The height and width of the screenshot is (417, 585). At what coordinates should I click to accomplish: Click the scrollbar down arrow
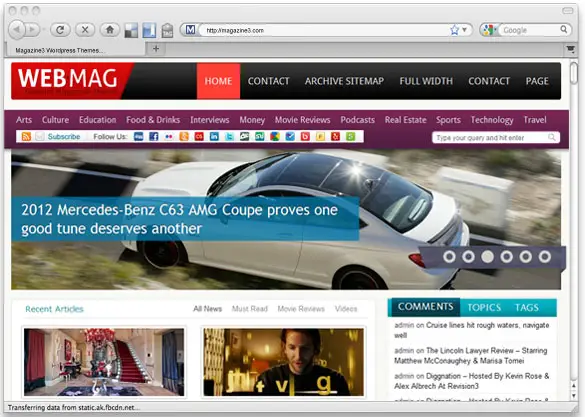[x=574, y=395]
